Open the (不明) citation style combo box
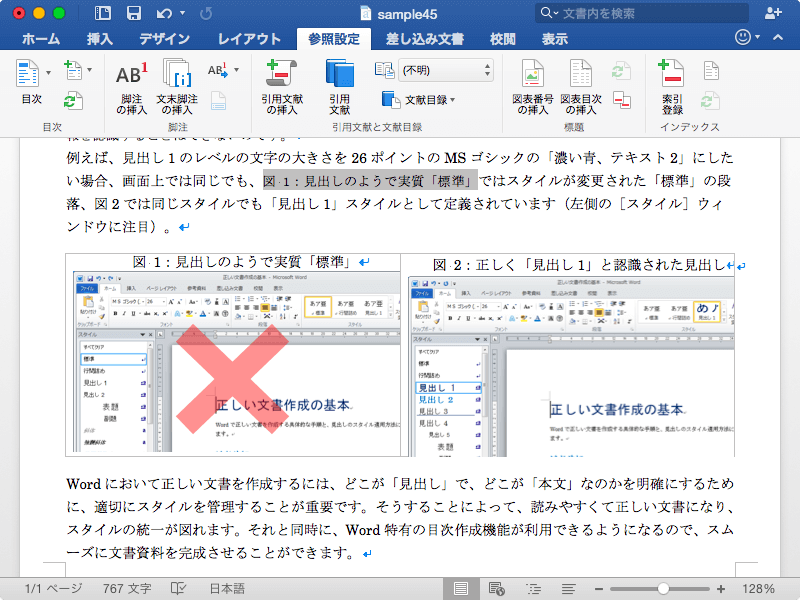The height and width of the screenshot is (600, 800). point(445,70)
